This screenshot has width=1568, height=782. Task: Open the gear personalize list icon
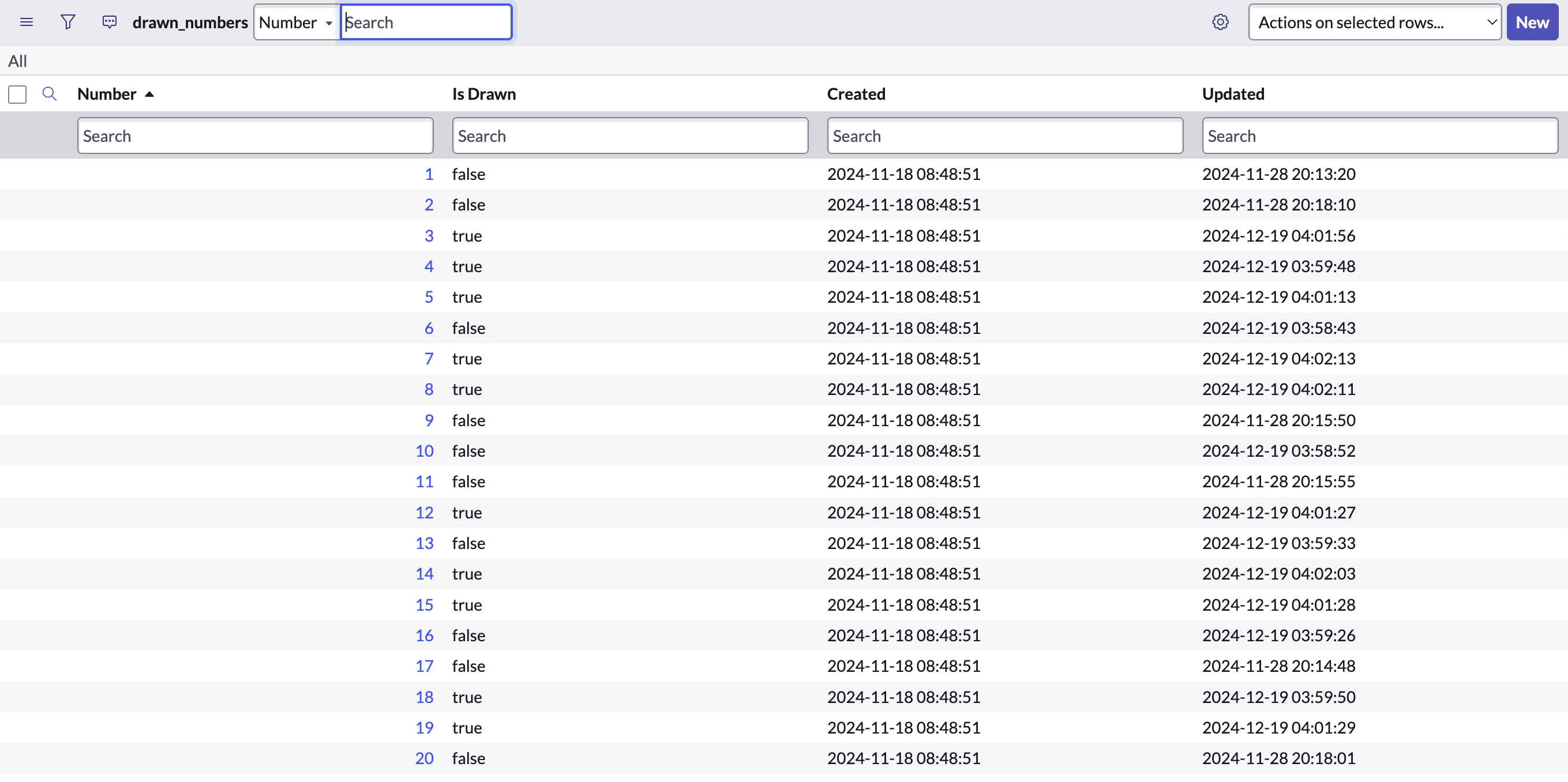tap(1220, 22)
